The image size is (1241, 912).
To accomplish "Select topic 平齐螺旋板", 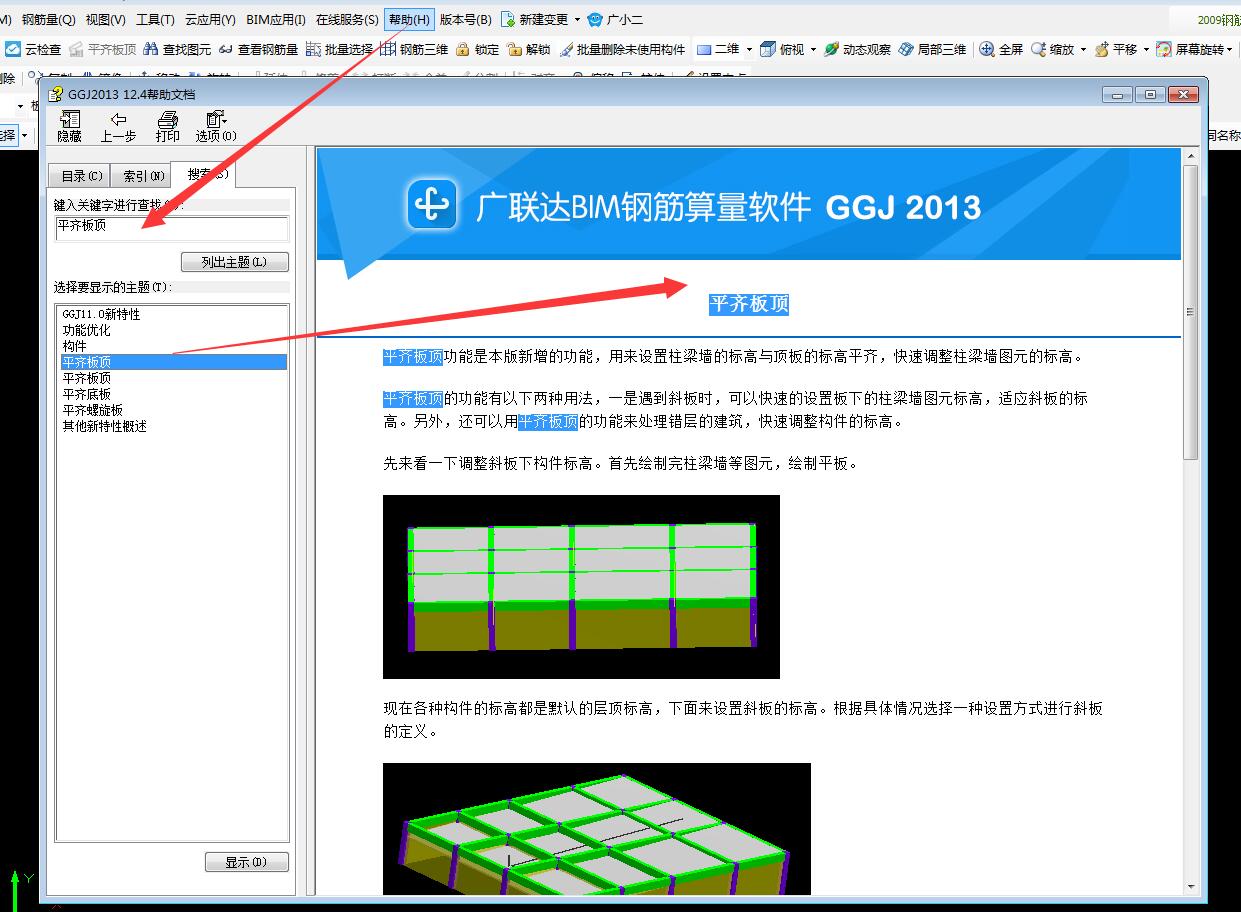I will tap(92, 410).
